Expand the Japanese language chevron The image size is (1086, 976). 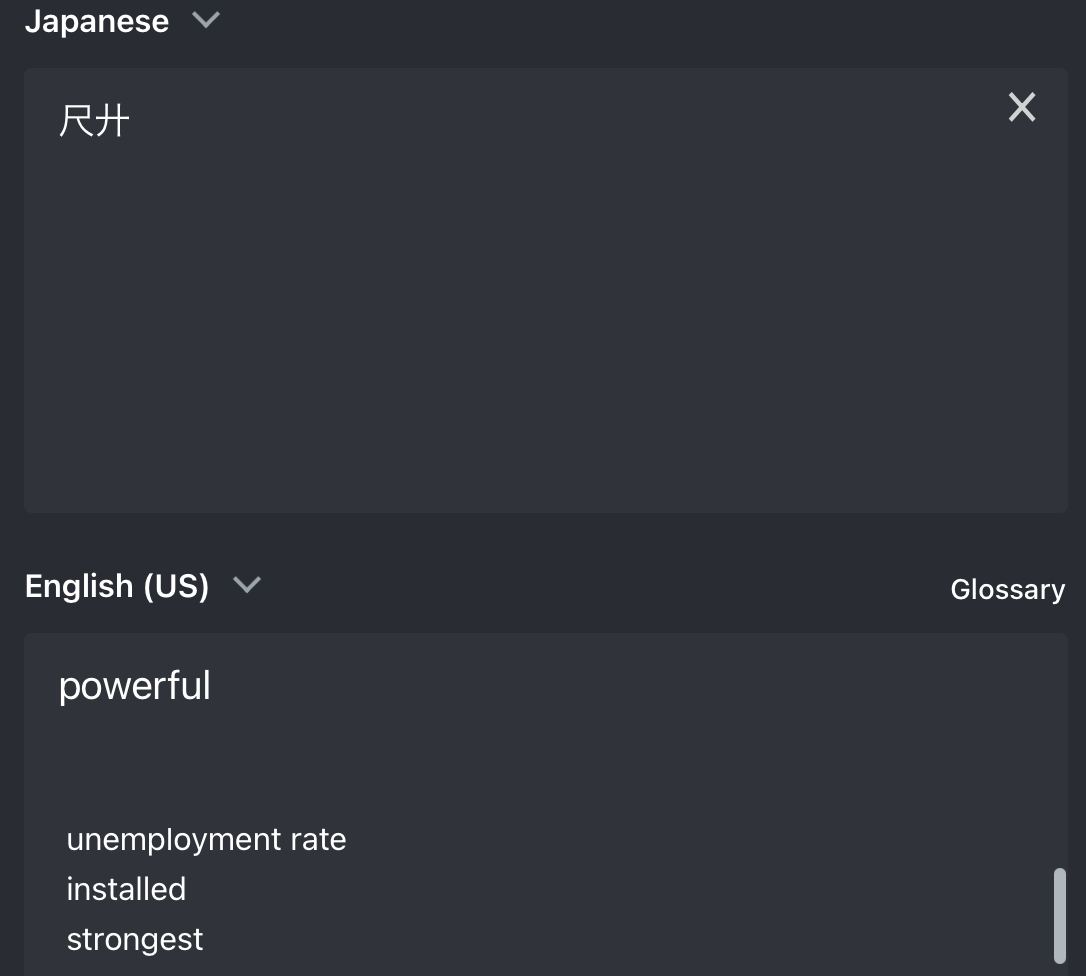pos(206,20)
